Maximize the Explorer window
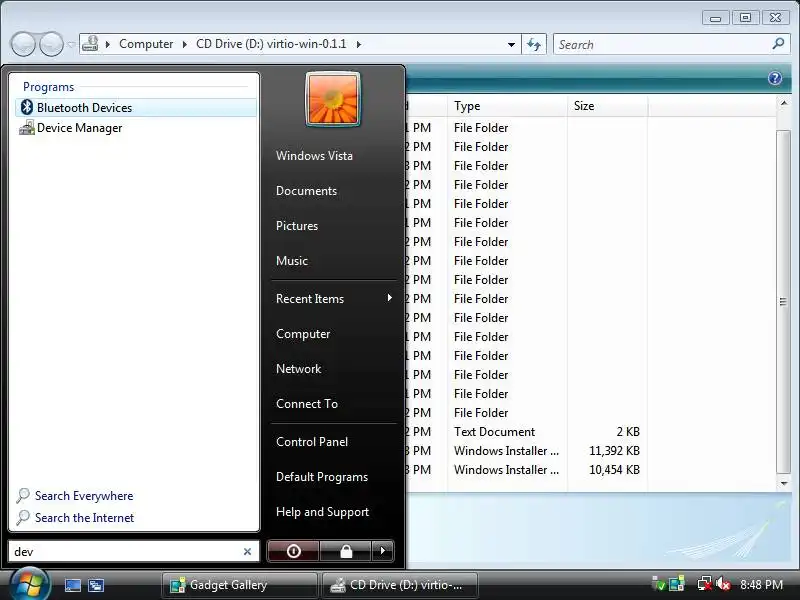 point(745,18)
